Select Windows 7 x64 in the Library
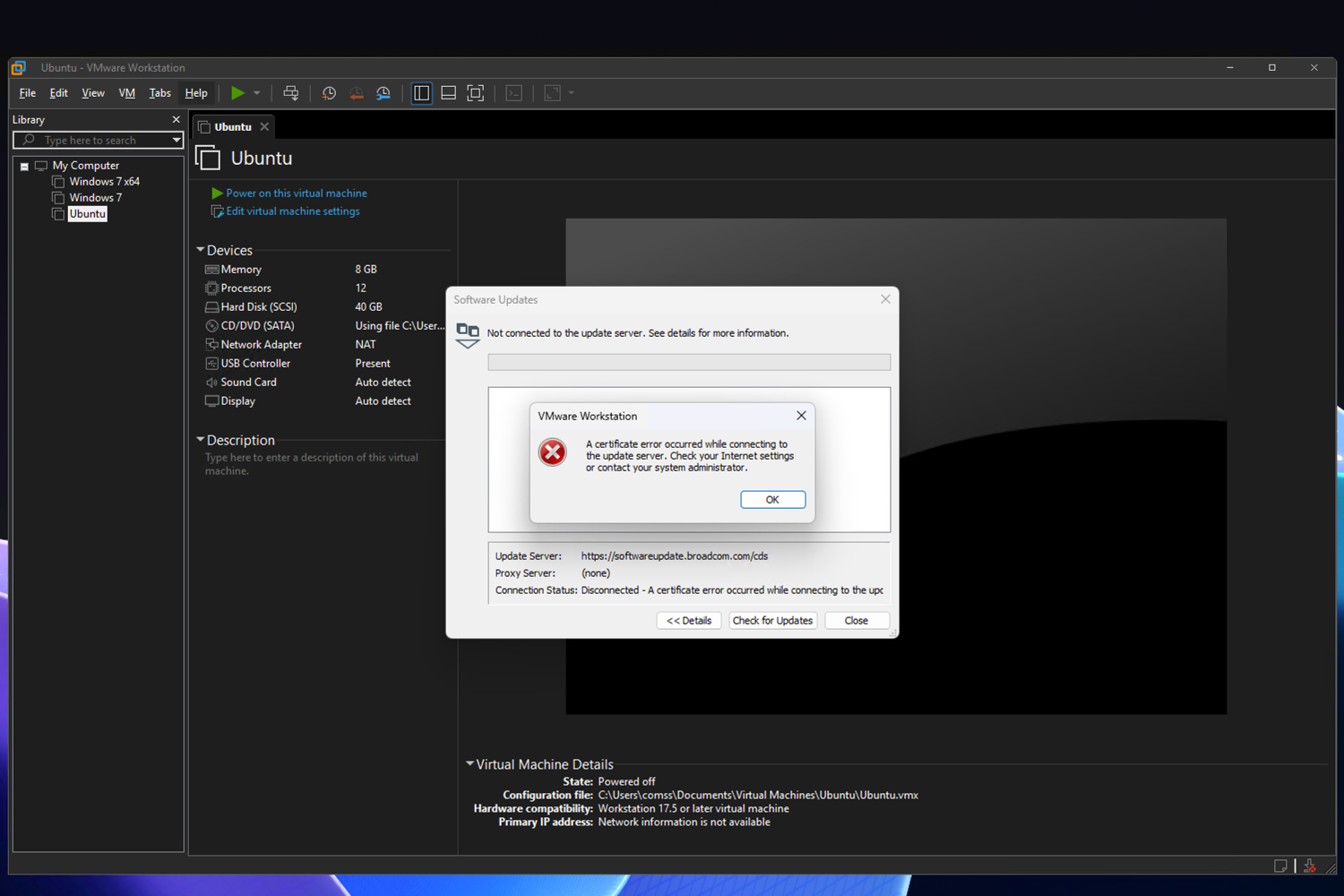This screenshot has height=896, width=1344. click(105, 182)
